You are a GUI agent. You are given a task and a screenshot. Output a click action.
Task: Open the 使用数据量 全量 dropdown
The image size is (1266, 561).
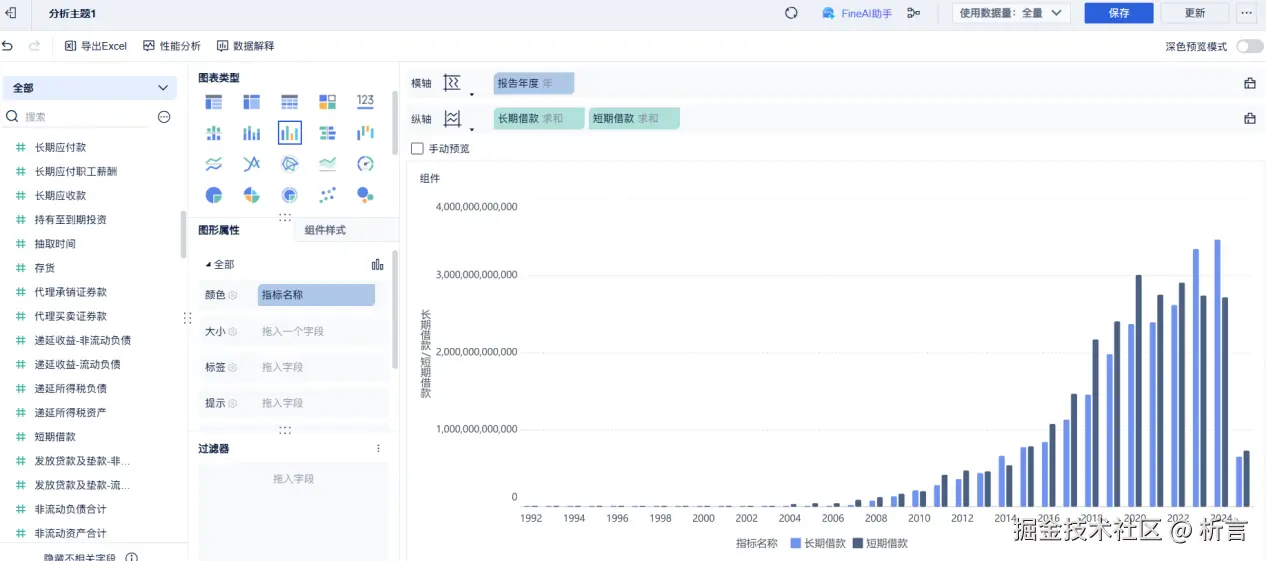1011,13
